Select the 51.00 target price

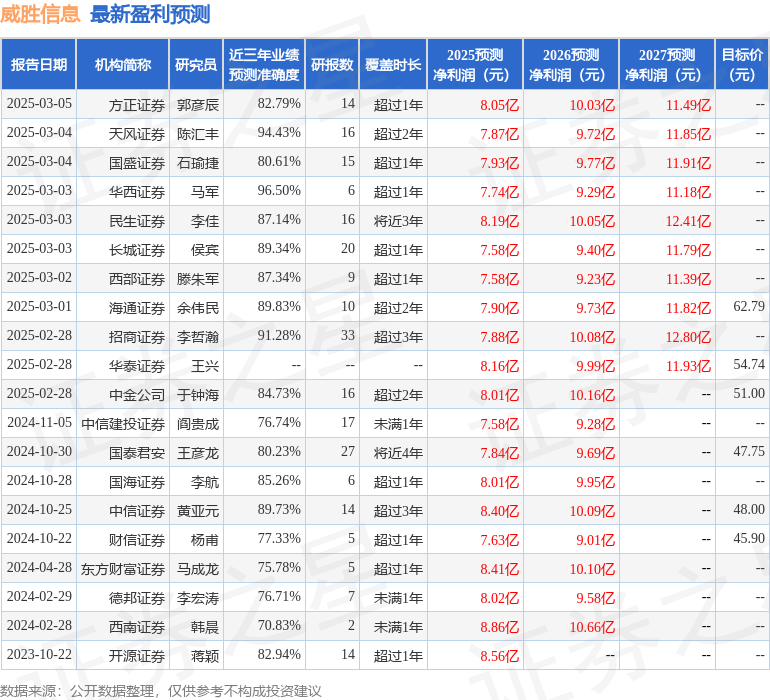point(749,393)
